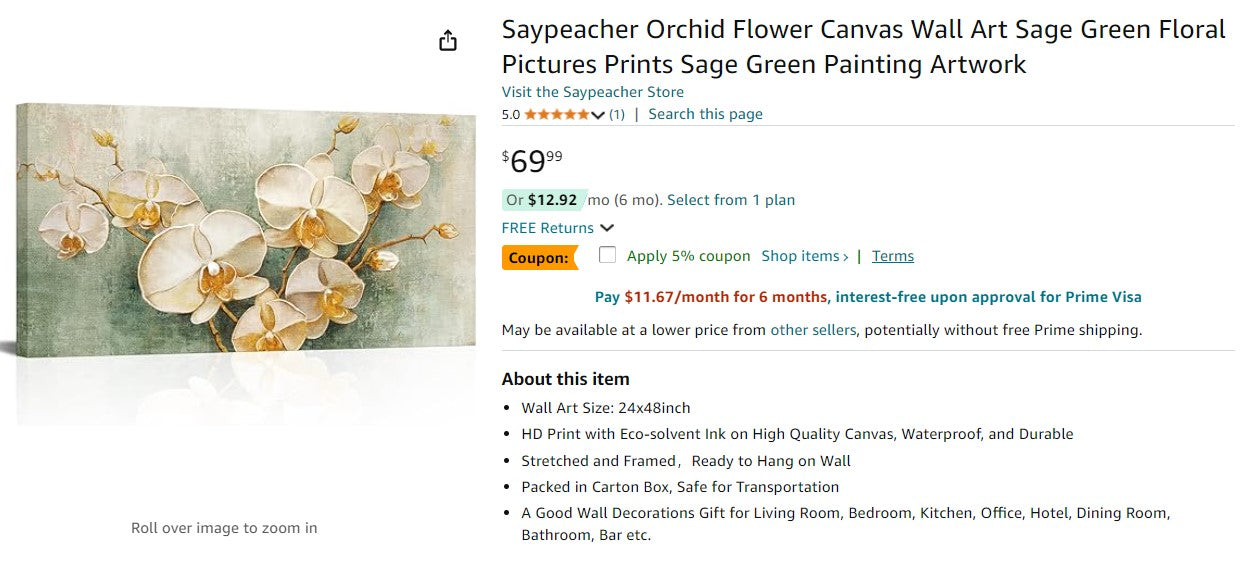Image resolution: width=1259 pixels, height=565 pixels.
Task: Visit the Saypeacher Store link
Action: (x=592, y=92)
